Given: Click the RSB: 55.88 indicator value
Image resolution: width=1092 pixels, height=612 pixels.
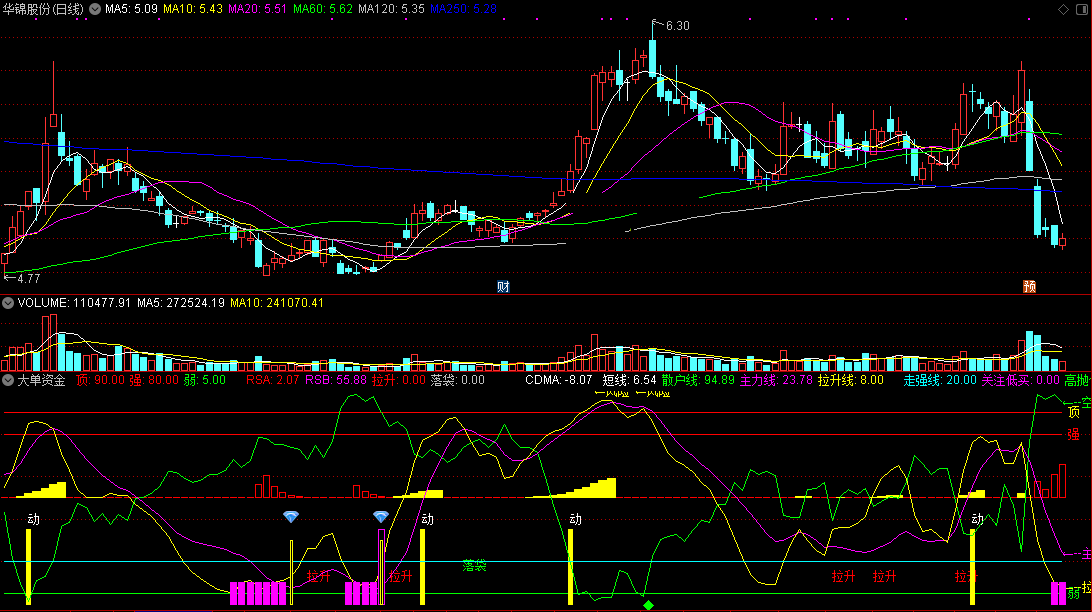Looking at the screenshot, I should [336, 380].
